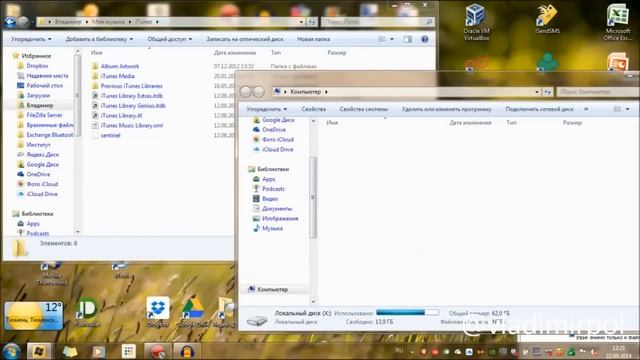Open Упорядочить menu in the iTunes window
This screenshot has height=360, width=640.
tap(31, 39)
